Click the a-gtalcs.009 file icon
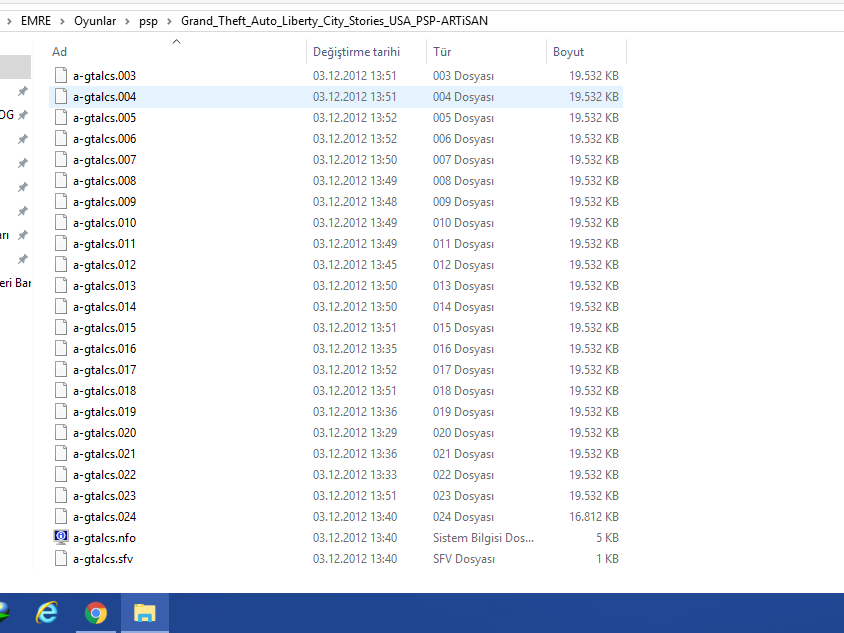 pyautogui.click(x=61, y=202)
